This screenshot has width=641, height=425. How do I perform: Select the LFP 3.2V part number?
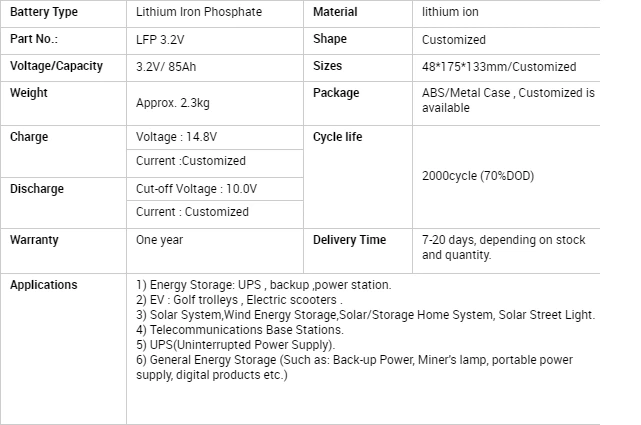[x=164, y=40]
